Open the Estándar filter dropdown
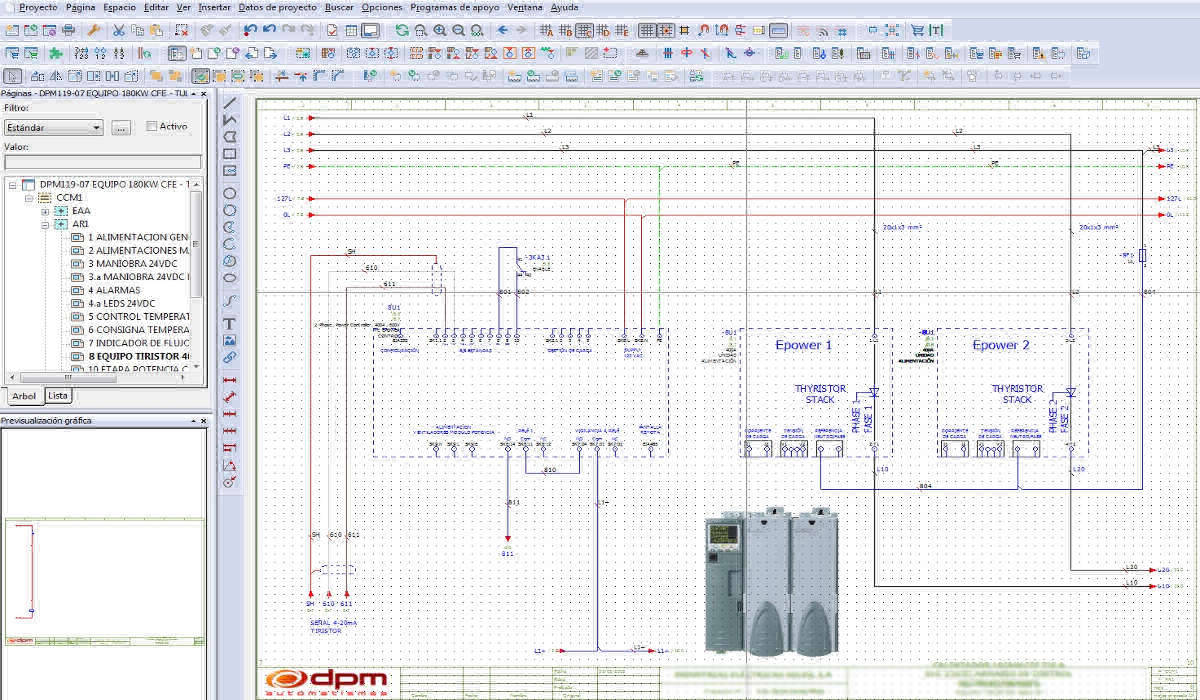Viewport: 1200px width, 700px height. click(x=53, y=128)
